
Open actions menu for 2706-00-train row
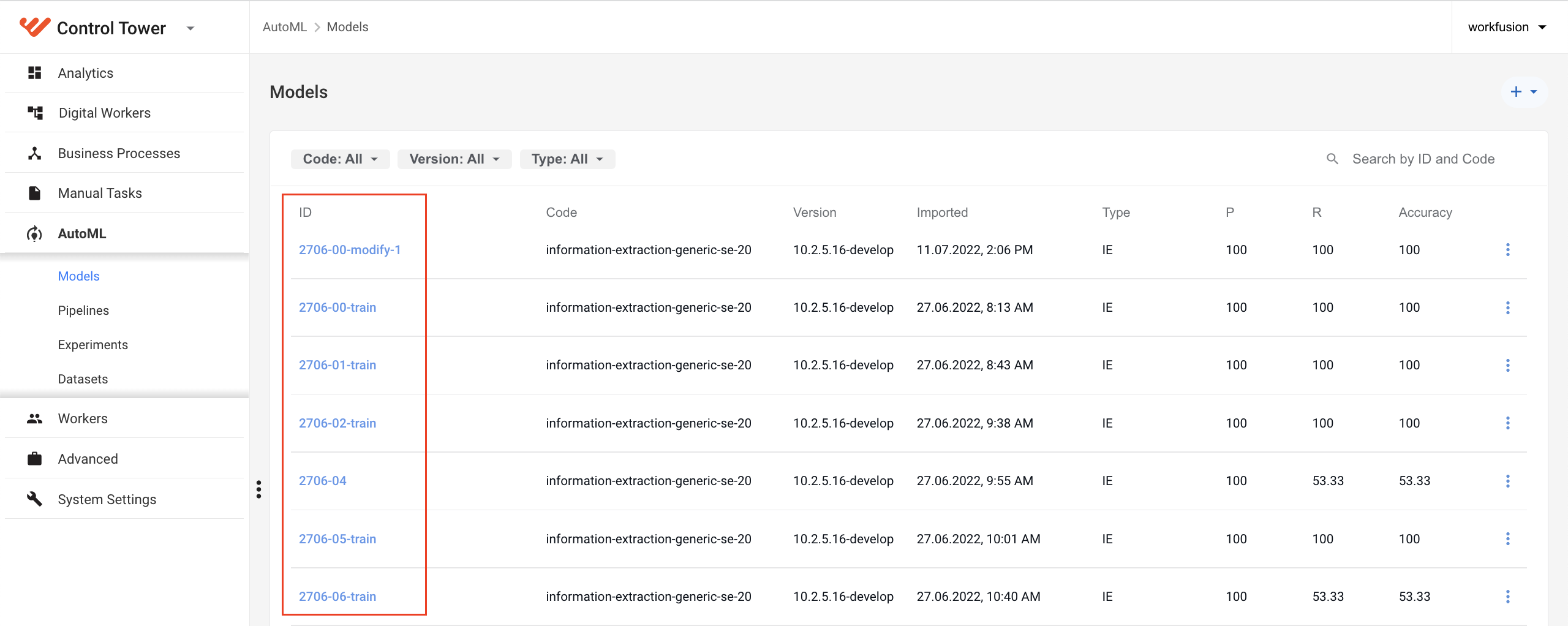(1508, 307)
